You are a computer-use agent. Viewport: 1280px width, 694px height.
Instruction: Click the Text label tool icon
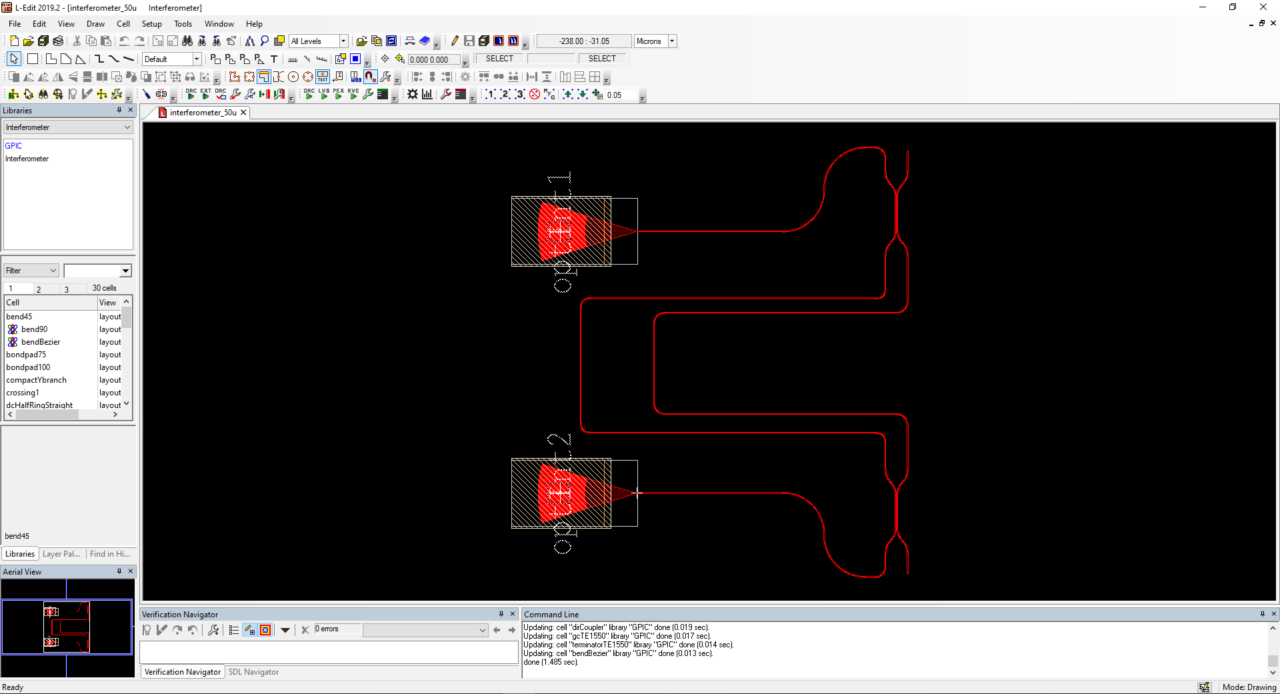(274, 59)
